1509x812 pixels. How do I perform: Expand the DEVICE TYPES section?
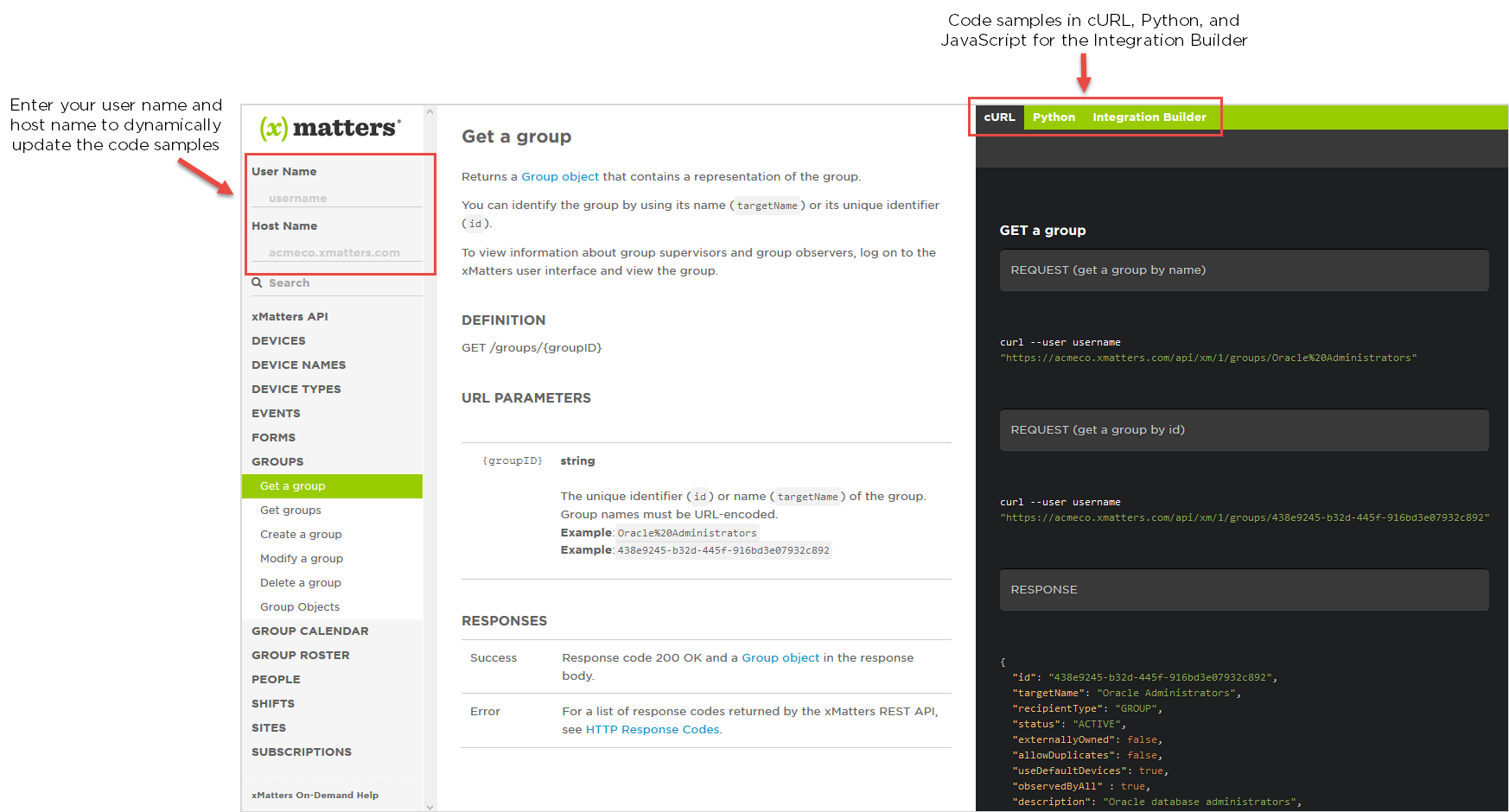(x=296, y=390)
